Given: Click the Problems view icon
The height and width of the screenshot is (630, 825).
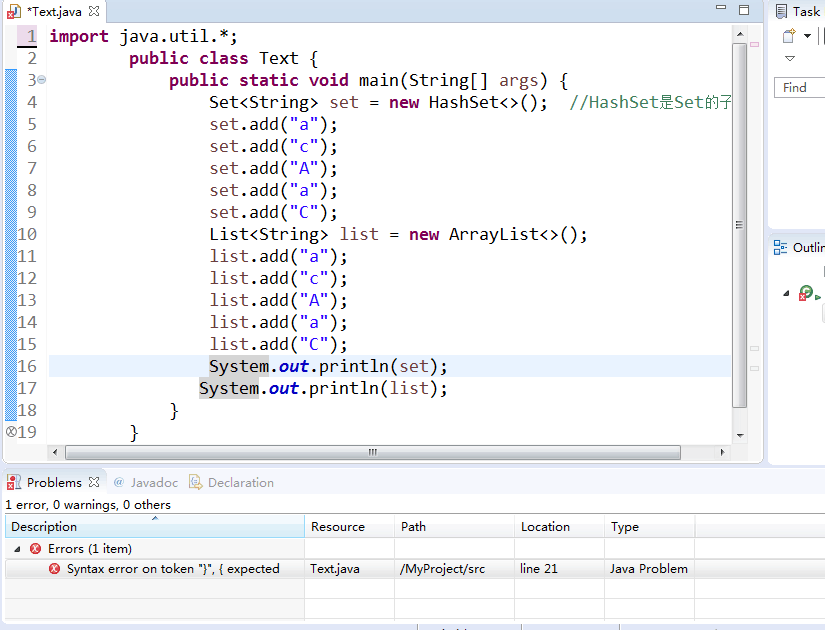Looking at the screenshot, I should tap(14, 482).
